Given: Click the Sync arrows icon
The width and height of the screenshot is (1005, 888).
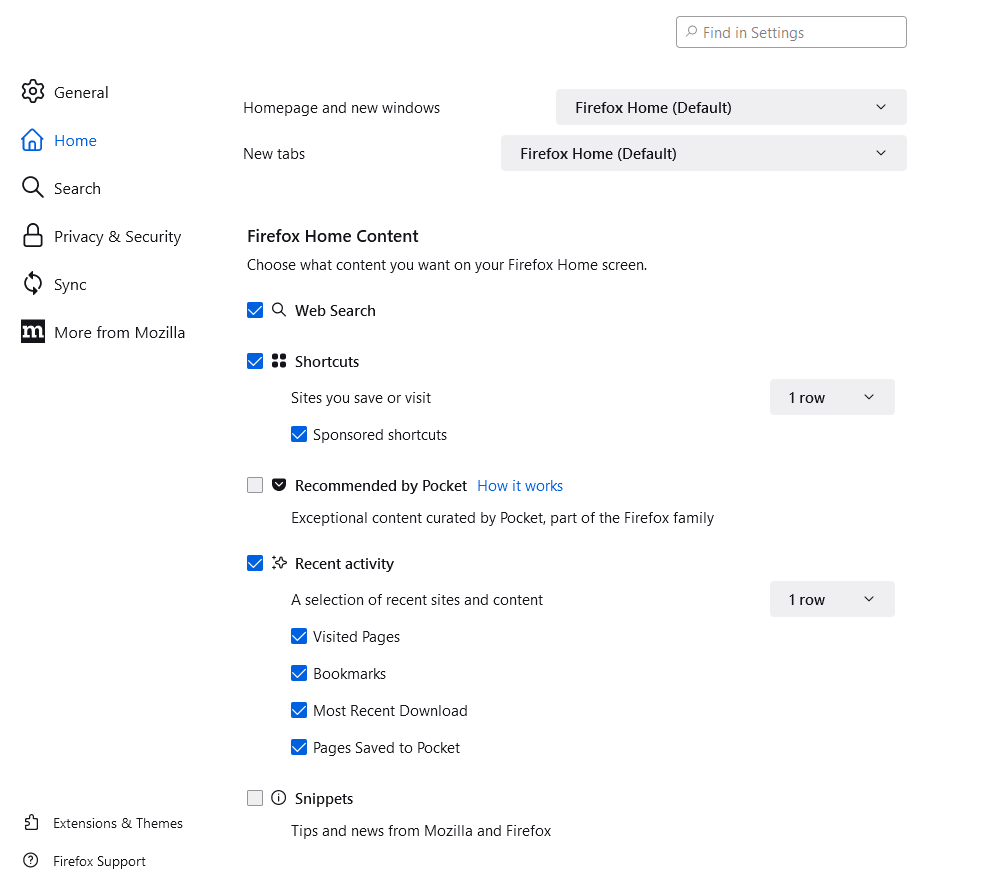Looking at the screenshot, I should [33, 283].
